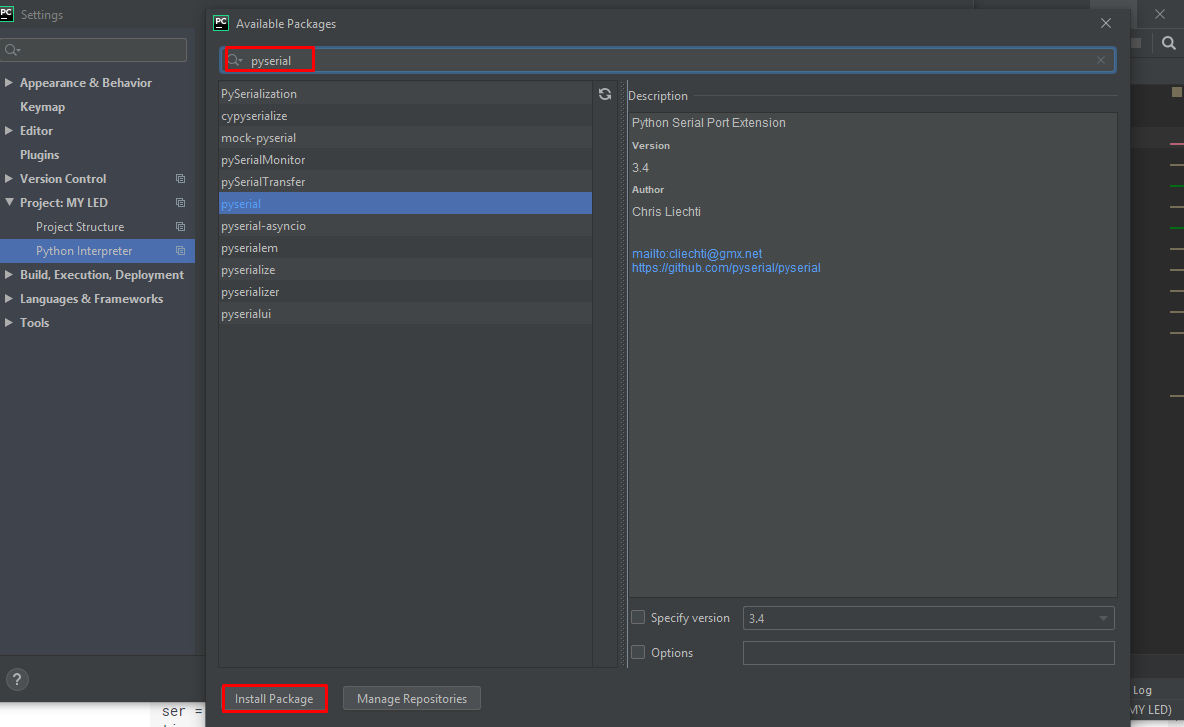
Task: Expand Appearance & Behavior settings
Action: point(8,82)
